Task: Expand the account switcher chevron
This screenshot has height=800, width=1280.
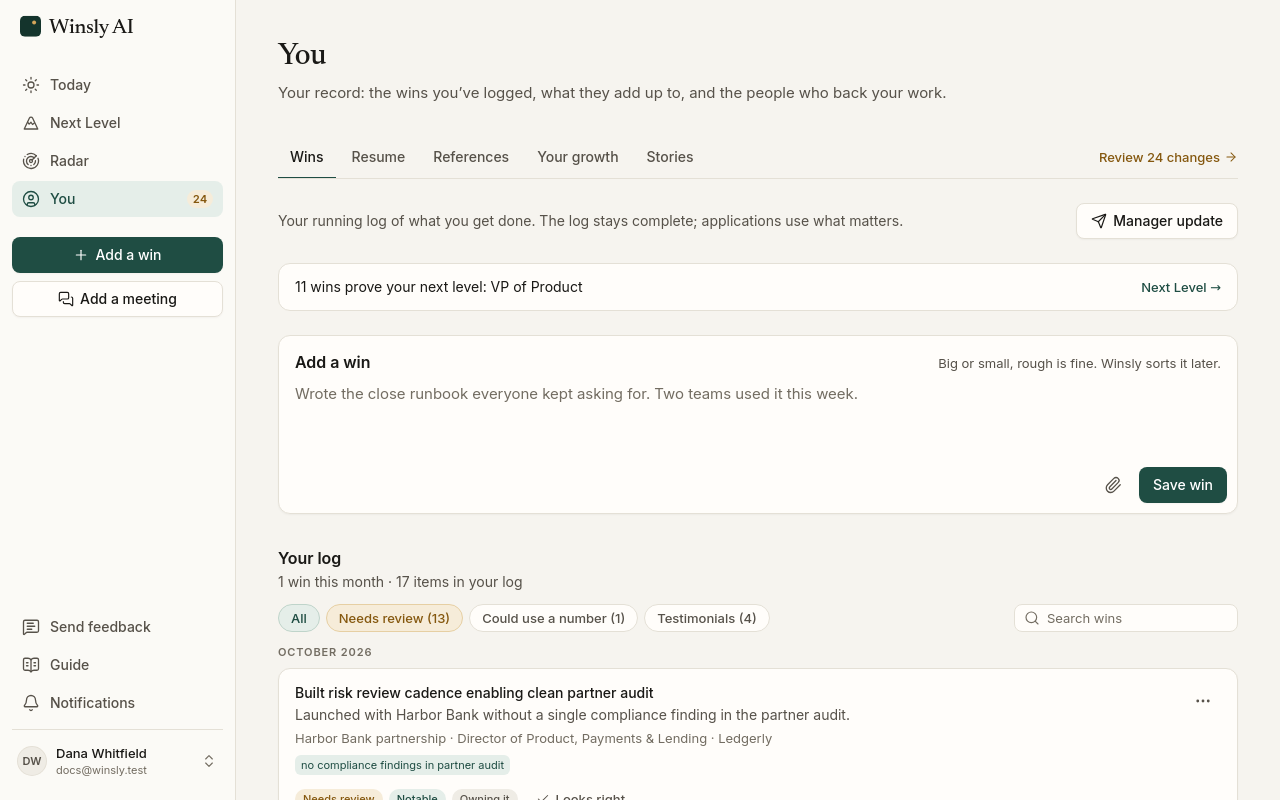Action: [209, 761]
